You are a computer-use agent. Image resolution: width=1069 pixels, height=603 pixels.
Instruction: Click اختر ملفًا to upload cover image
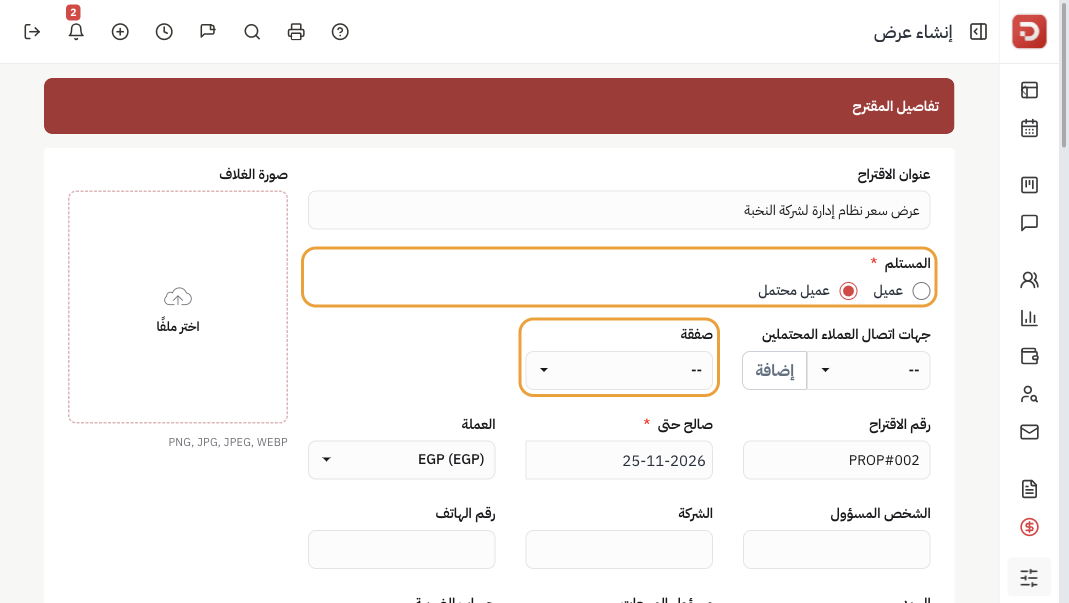[178, 326]
